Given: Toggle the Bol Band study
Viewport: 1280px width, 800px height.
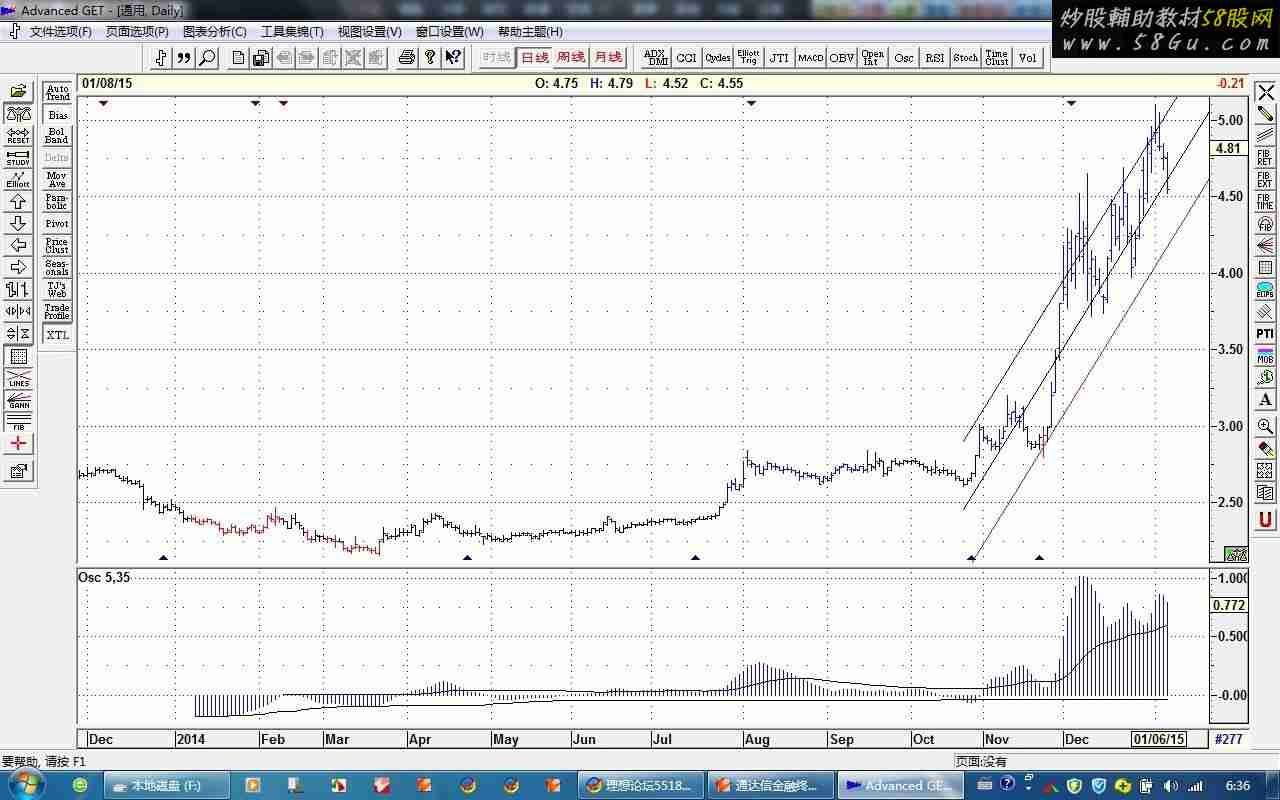Looking at the screenshot, I should point(57,136).
